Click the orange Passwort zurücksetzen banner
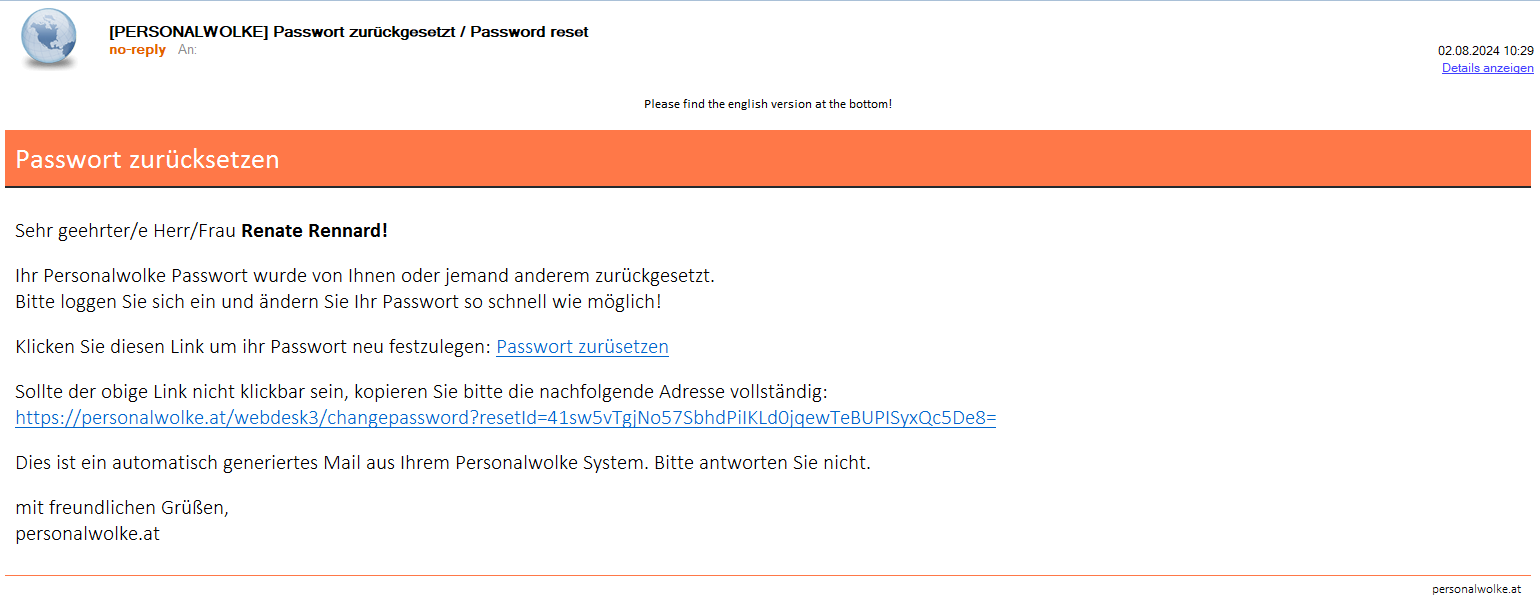 coord(767,159)
